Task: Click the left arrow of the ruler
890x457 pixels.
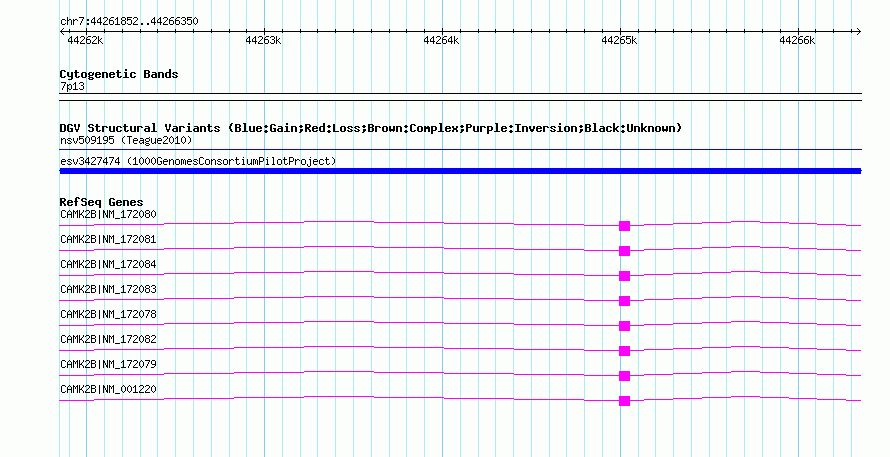Action: click(62, 32)
